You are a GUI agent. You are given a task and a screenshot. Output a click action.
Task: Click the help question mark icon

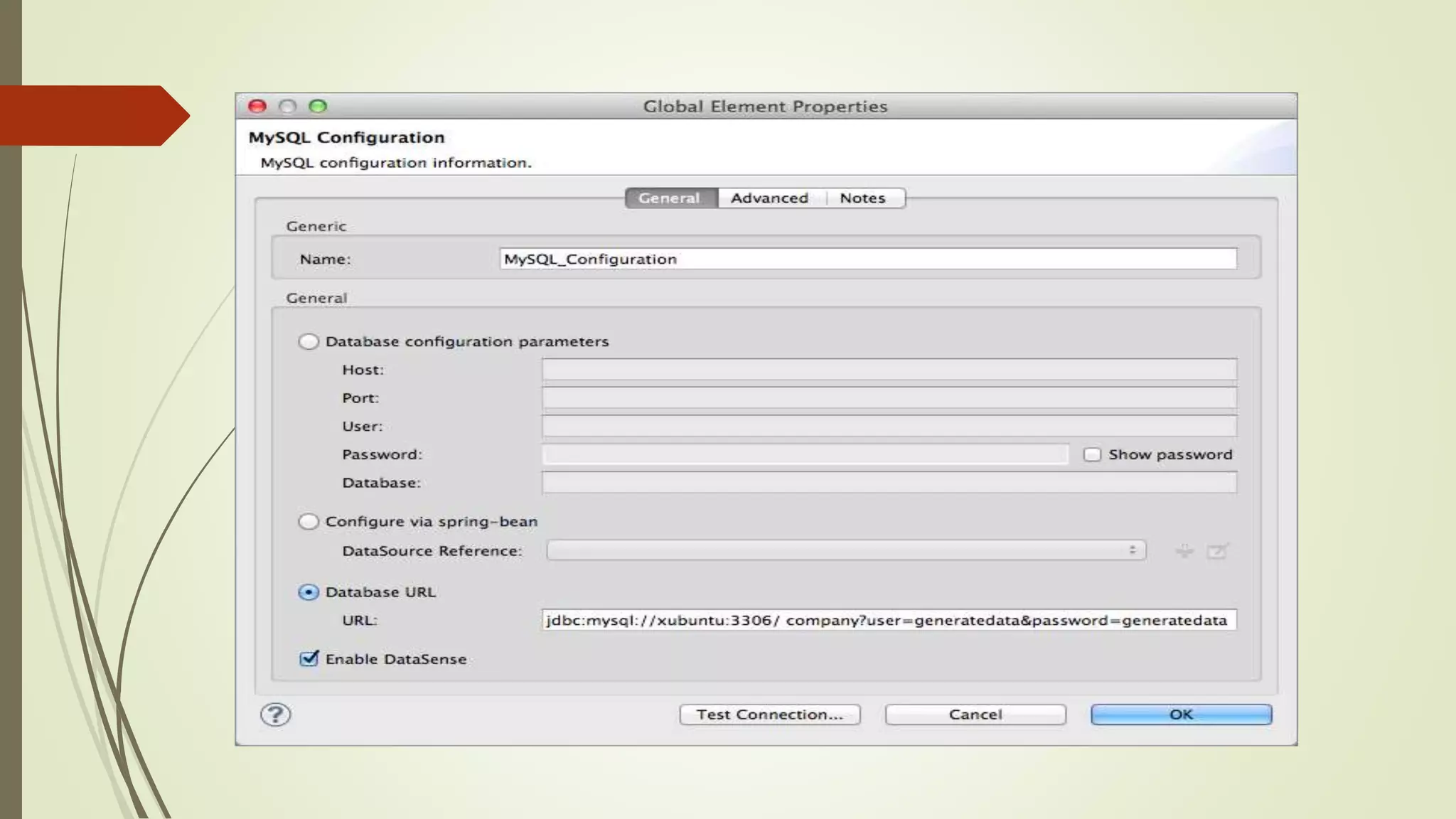[x=275, y=714]
